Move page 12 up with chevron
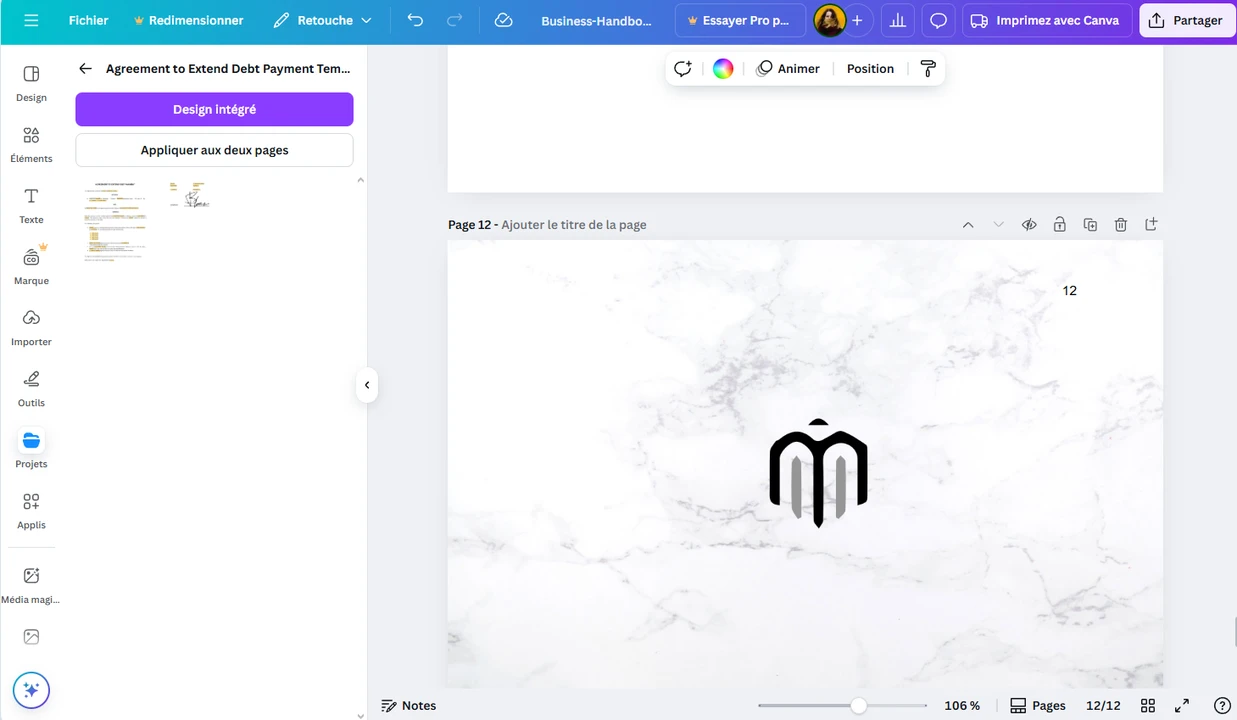Image resolution: width=1237 pixels, height=720 pixels. pyautogui.click(x=968, y=225)
